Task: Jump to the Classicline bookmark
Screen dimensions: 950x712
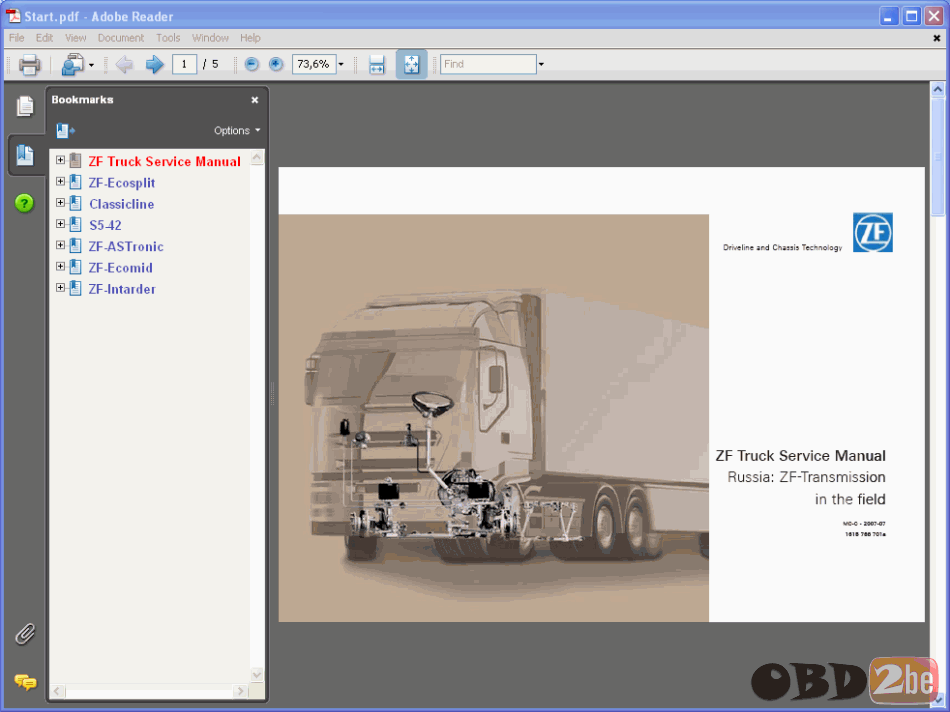Action: pos(122,204)
